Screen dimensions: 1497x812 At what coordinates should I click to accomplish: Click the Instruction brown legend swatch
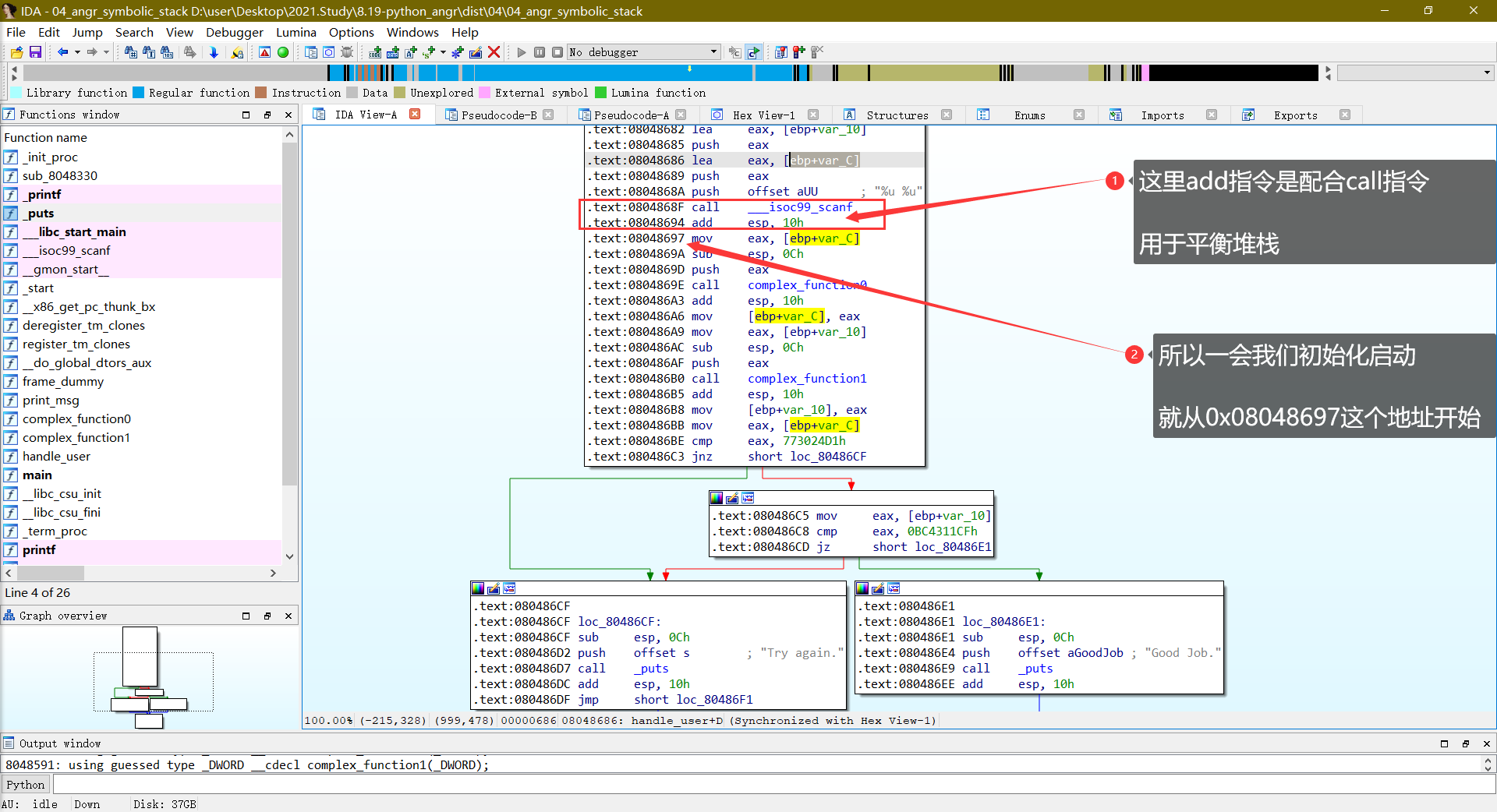261,93
